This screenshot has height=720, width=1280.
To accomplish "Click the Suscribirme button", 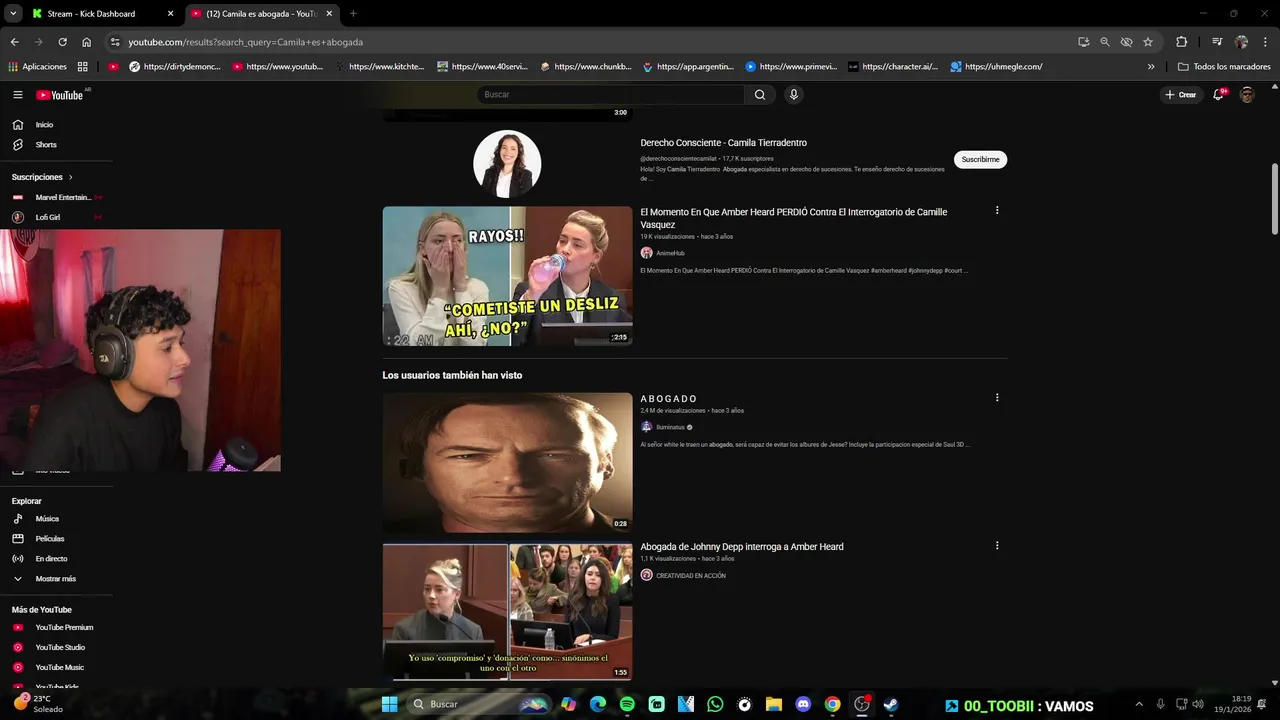I will point(980,159).
